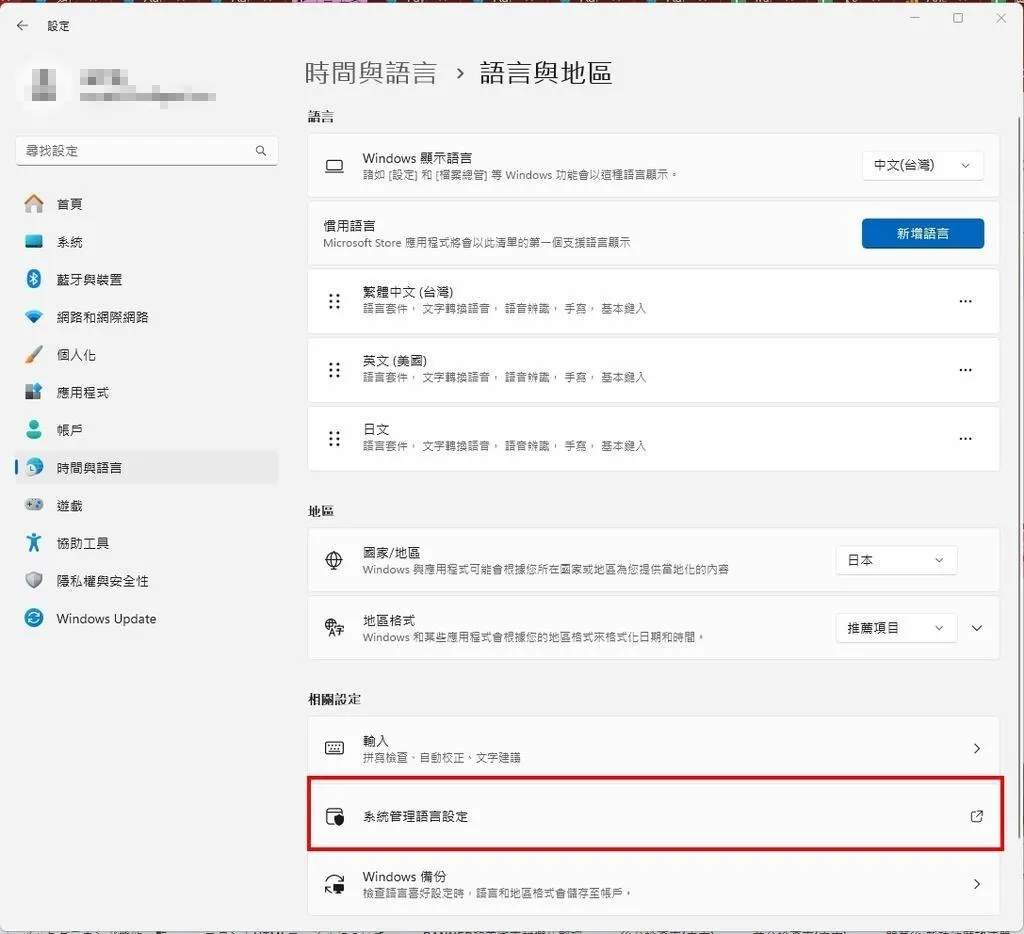Click the Windows Update sync icon
The height and width of the screenshot is (934, 1024).
(x=34, y=618)
